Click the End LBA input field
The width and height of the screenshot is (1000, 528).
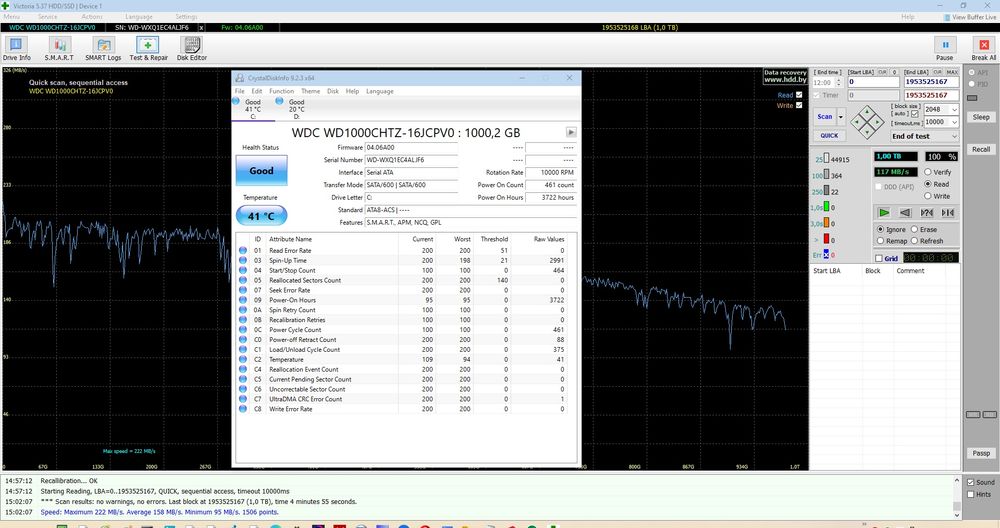click(931, 82)
